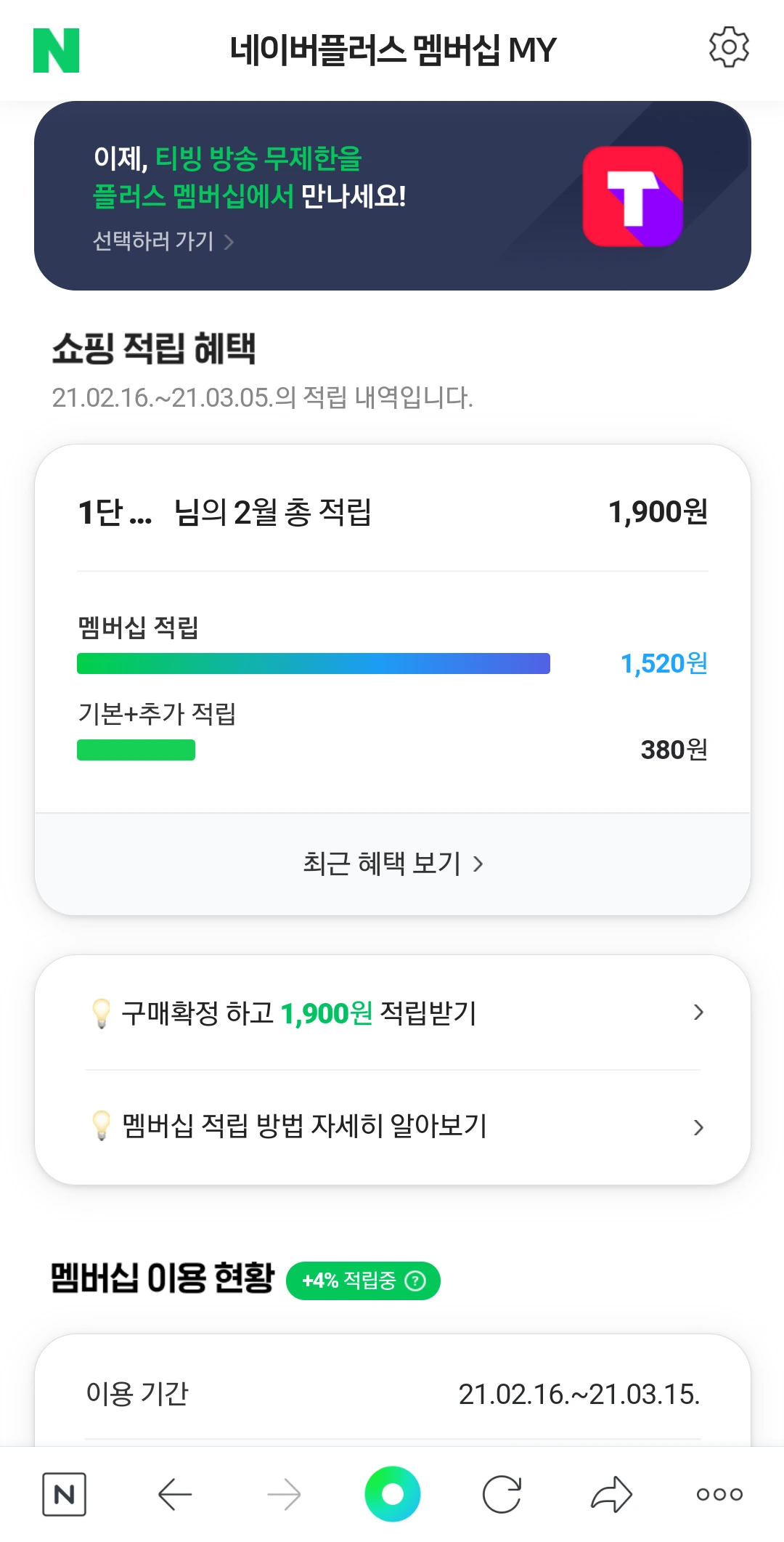Tap the 기본+추가 적립 green bar
Viewport: 784px width, 1542px height.
[136, 750]
